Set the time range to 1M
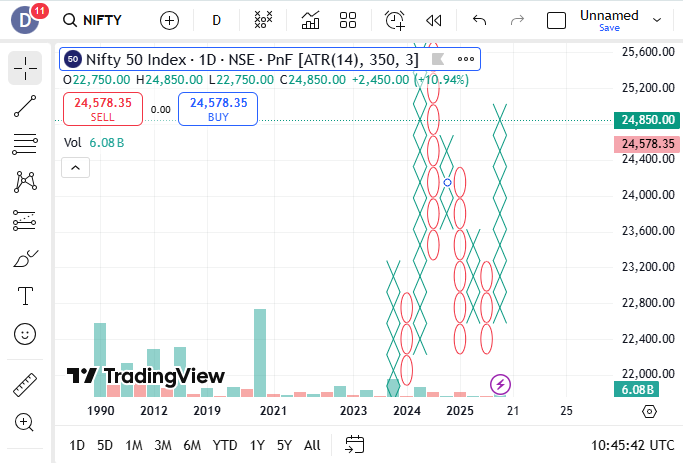 134,445
